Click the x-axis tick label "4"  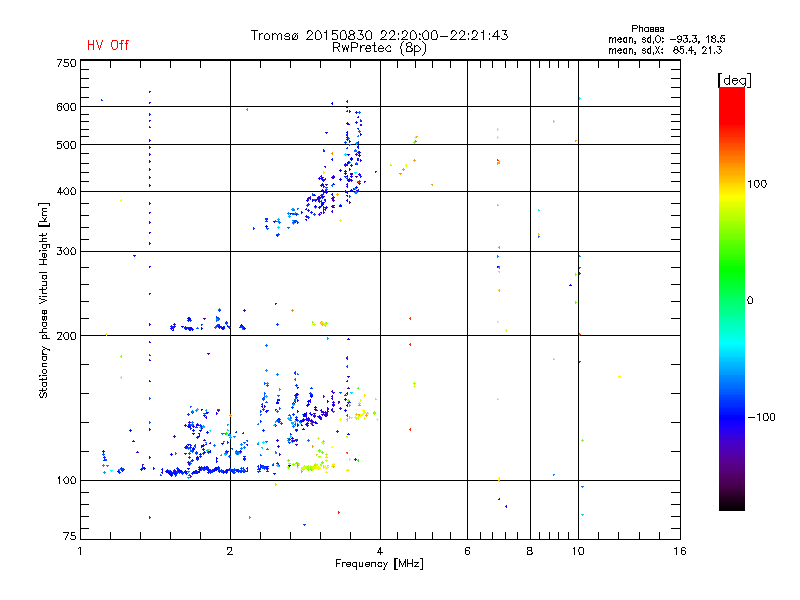pyautogui.click(x=380, y=551)
